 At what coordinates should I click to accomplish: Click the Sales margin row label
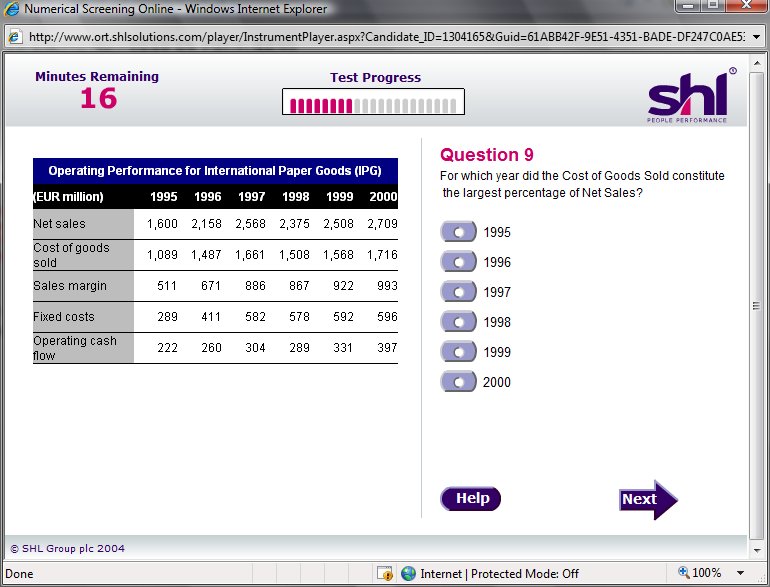[x=70, y=286]
